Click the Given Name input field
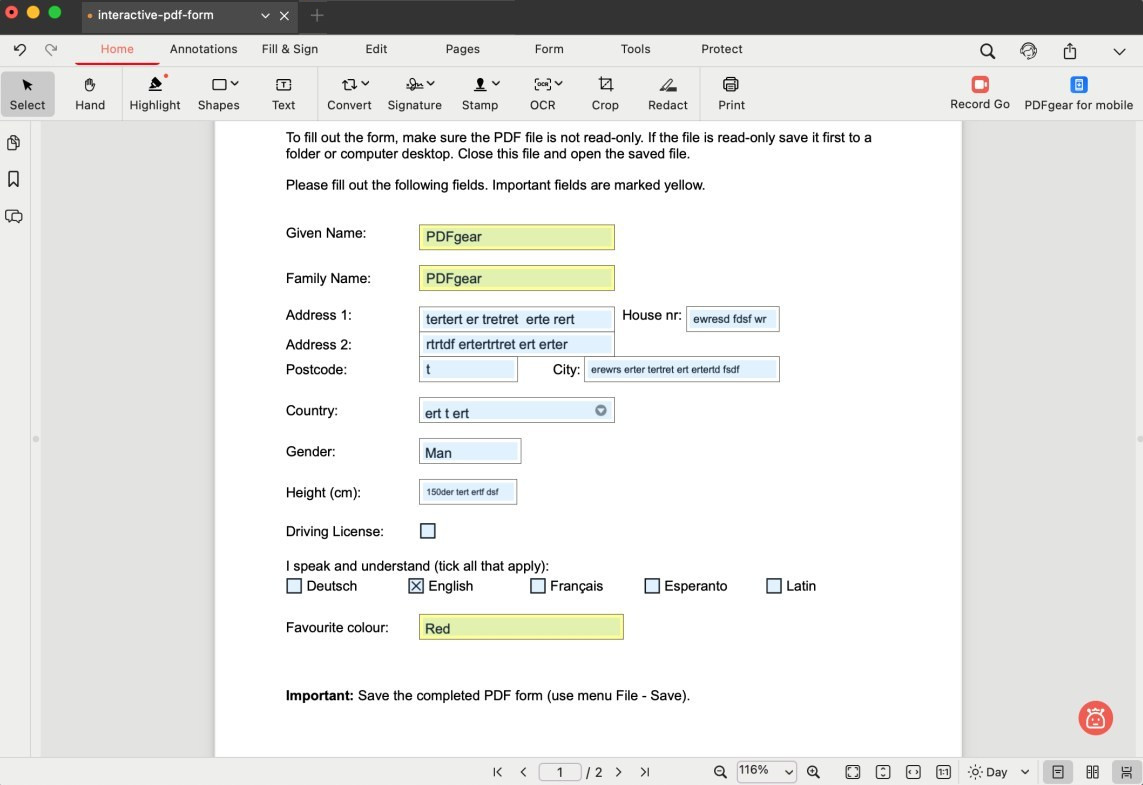The width and height of the screenshot is (1143, 785). point(516,237)
